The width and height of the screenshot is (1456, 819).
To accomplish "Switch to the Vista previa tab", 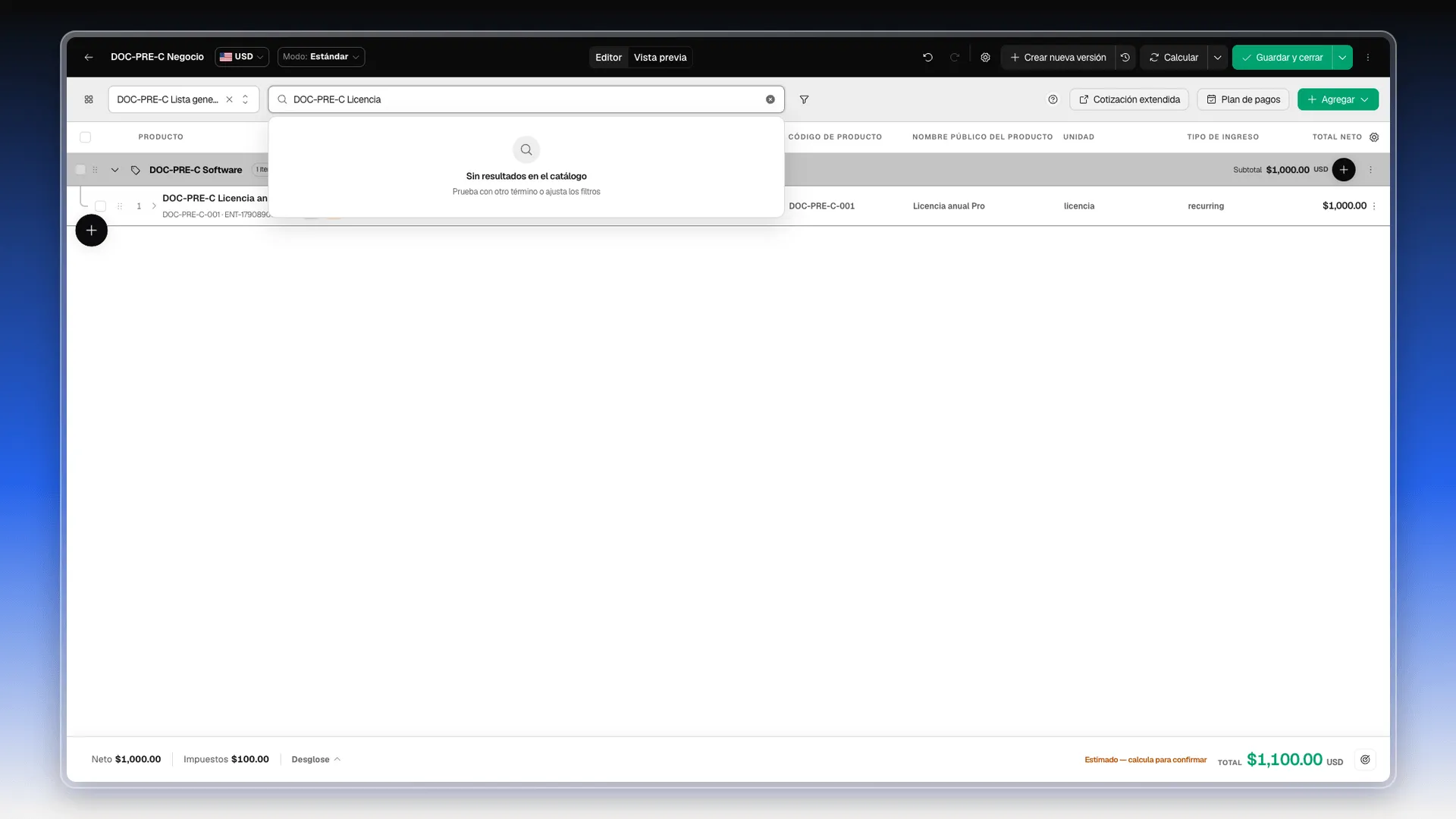I will click(x=660, y=57).
